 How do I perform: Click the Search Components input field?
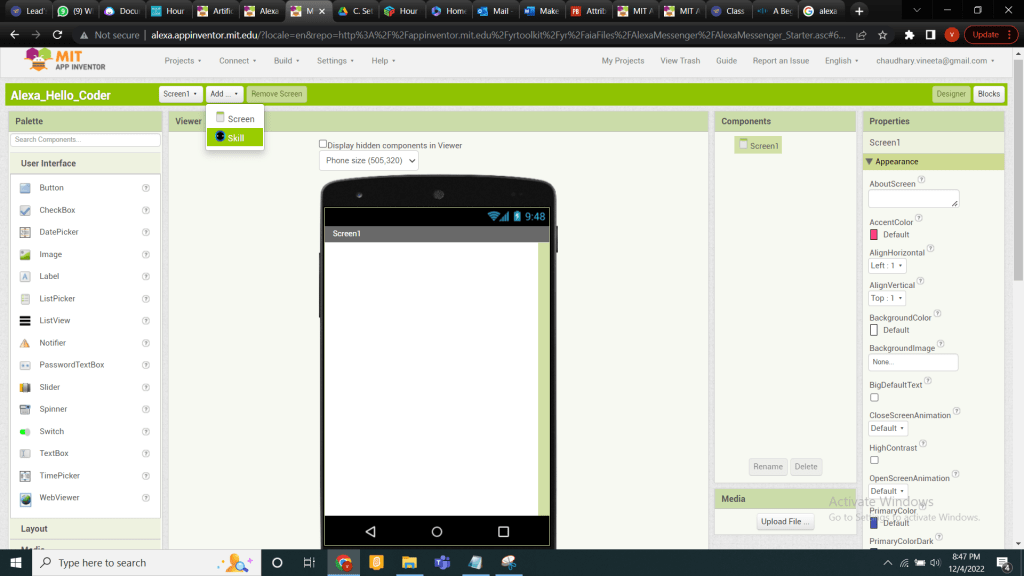85,140
